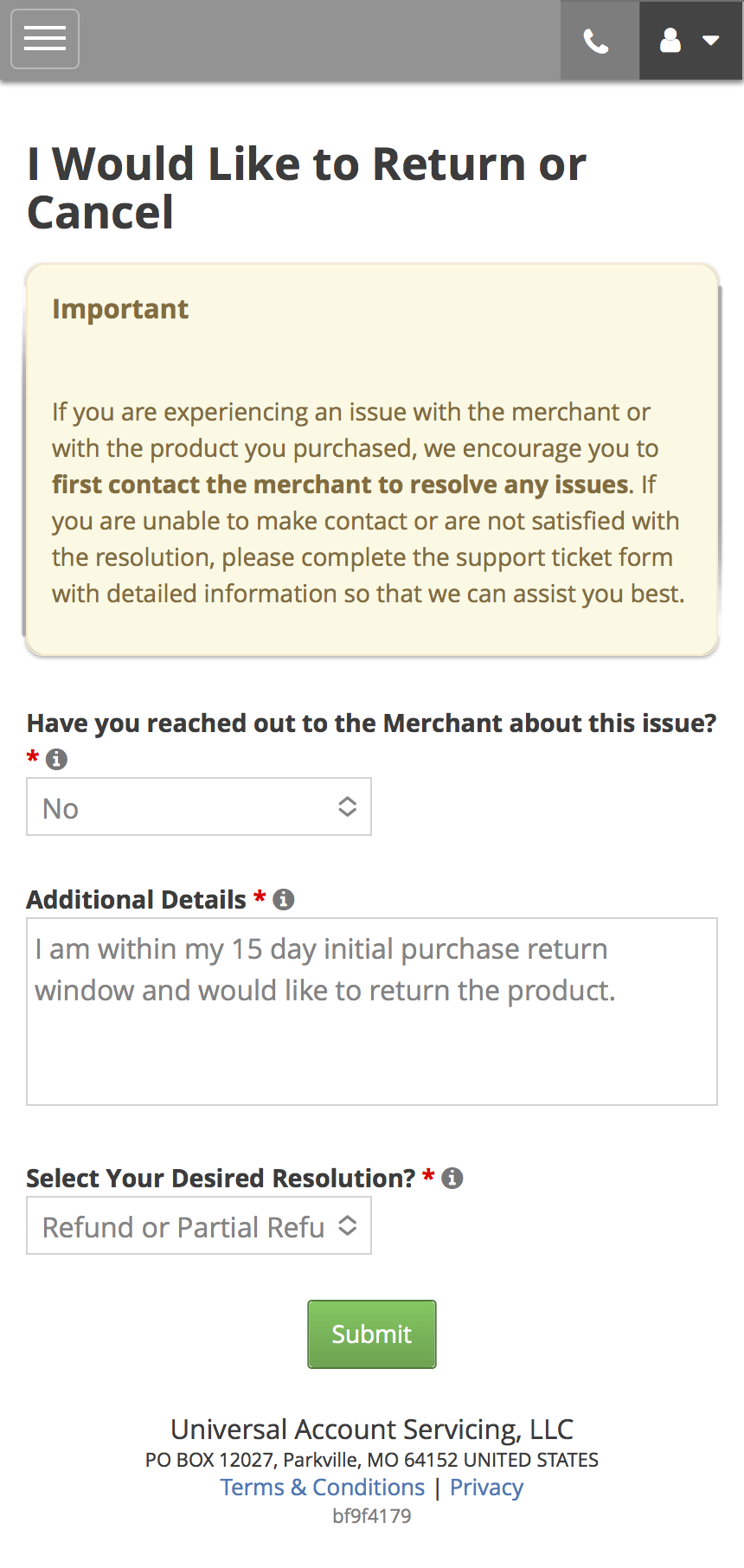Image resolution: width=744 pixels, height=1568 pixels.
Task: Show info tooltip for Merchant question
Action: (56, 759)
